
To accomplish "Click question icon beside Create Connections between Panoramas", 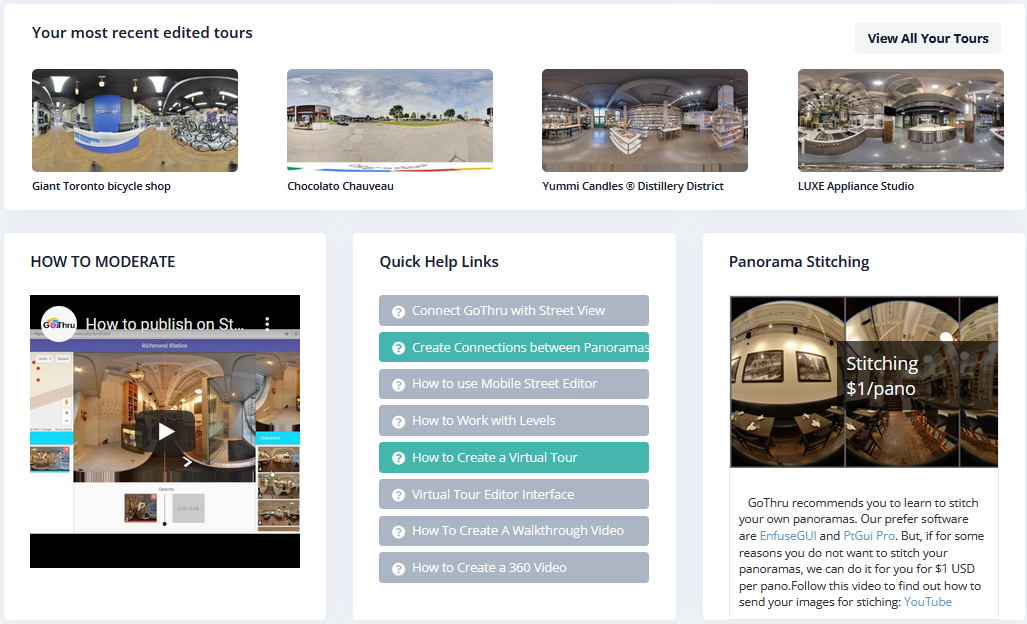I will pyautogui.click(x=398, y=348).
